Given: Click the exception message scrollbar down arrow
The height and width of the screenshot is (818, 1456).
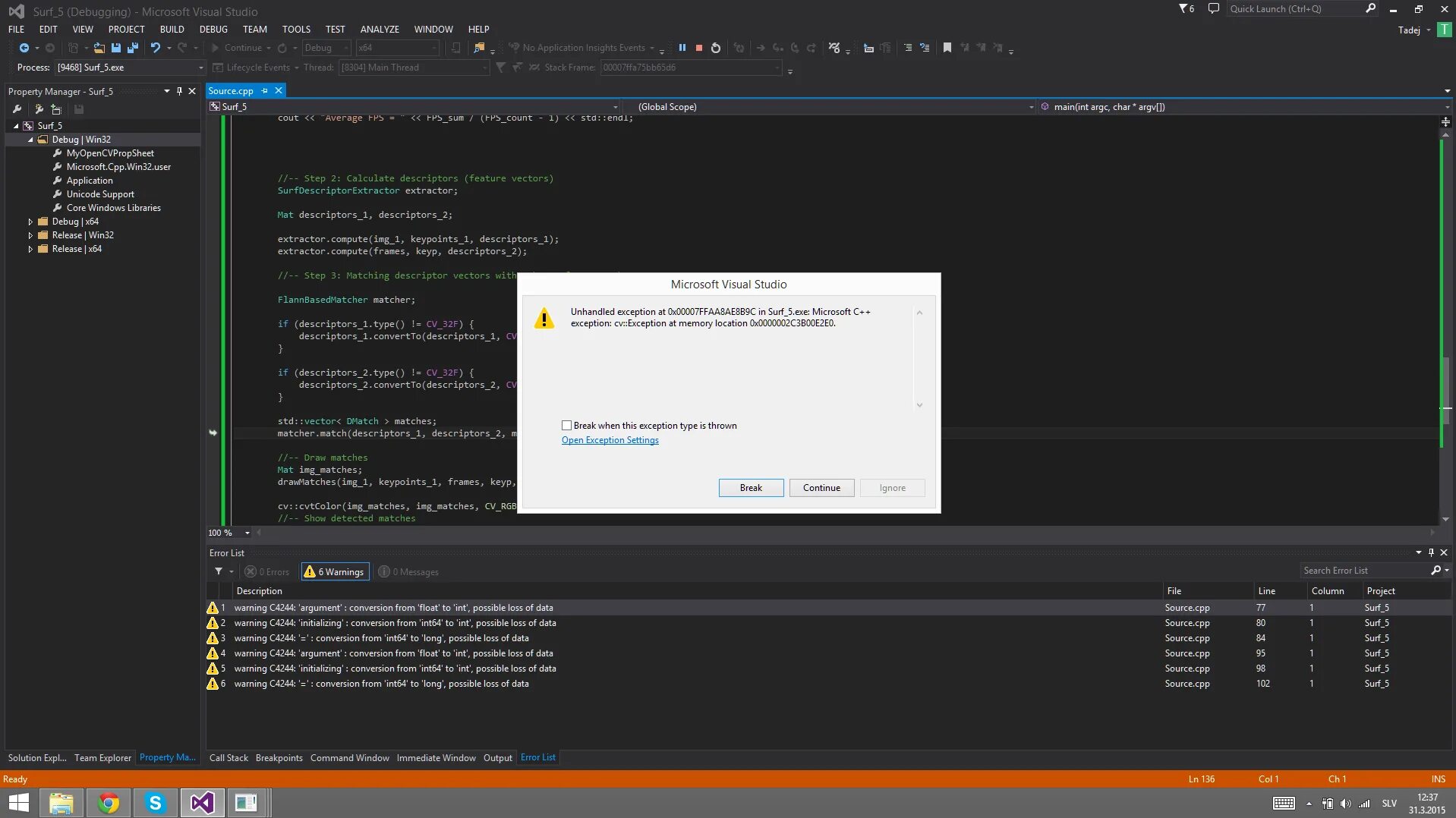Looking at the screenshot, I should pyautogui.click(x=919, y=405).
